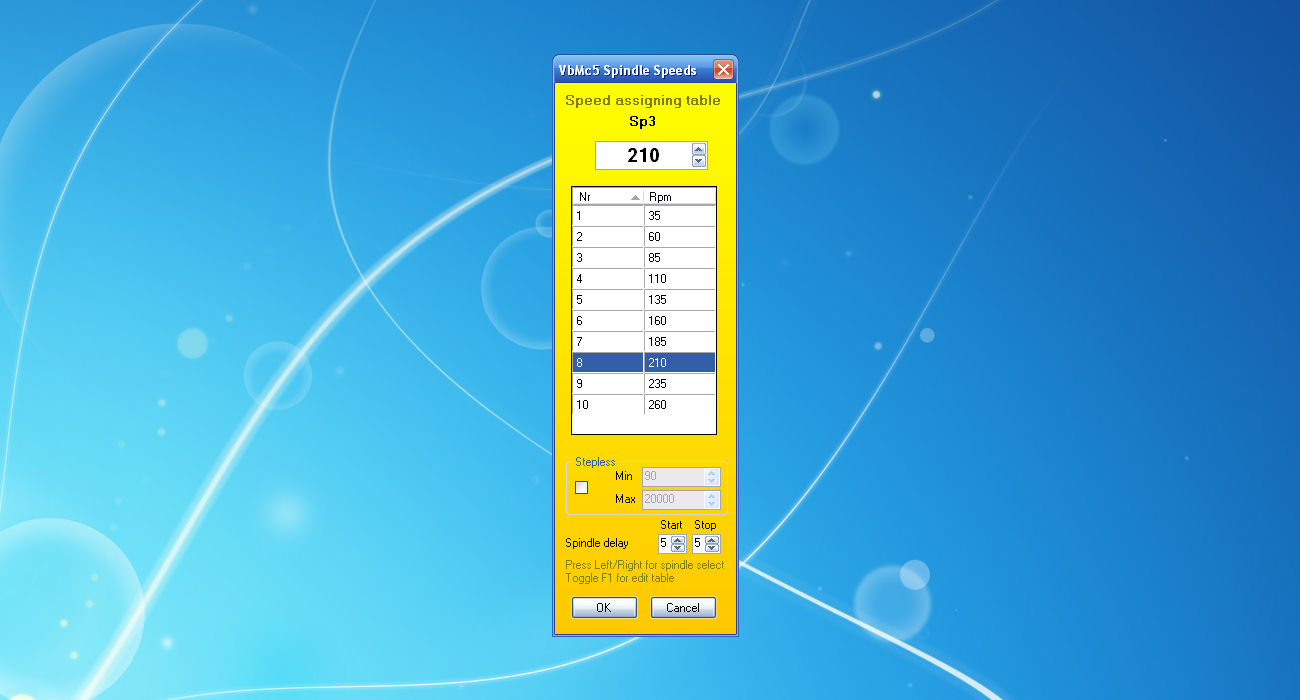The width and height of the screenshot is (1300, 700).
Task: Select table row 10 with 260 Rpm
Action: click(643, 405)
